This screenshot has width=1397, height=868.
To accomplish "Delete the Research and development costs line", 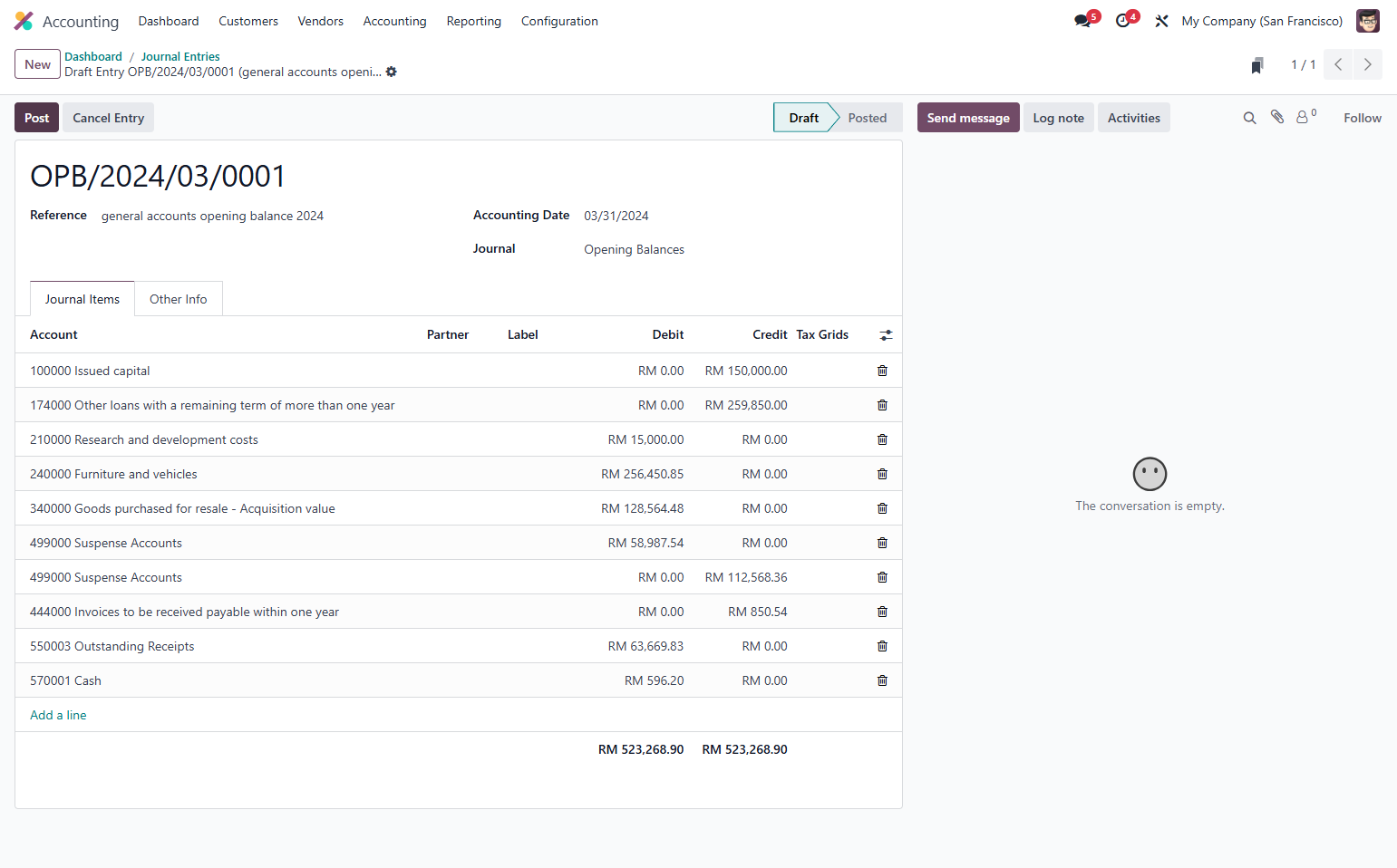I will click(882, 439).
